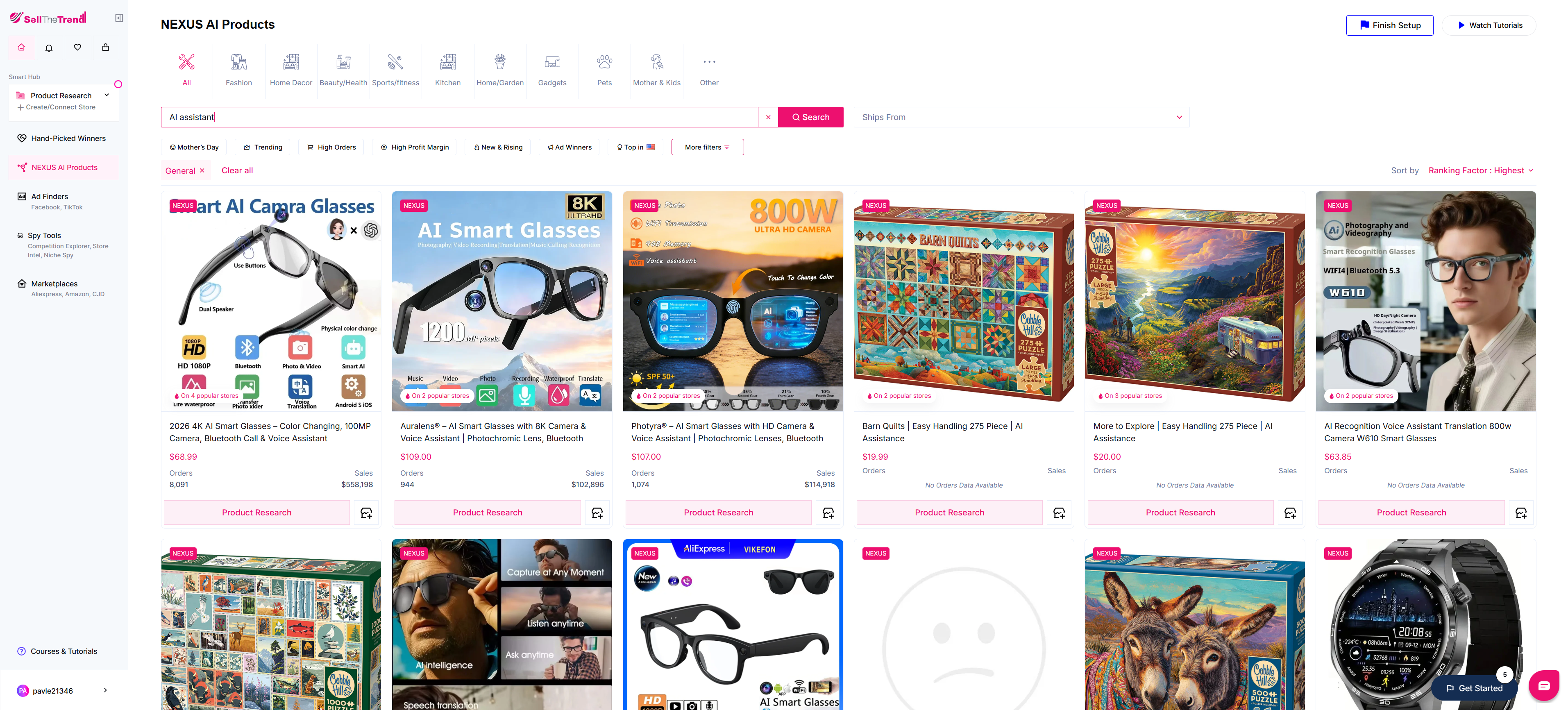Click the Finish Setup button
The image size is (1568, 710).
1389,25
